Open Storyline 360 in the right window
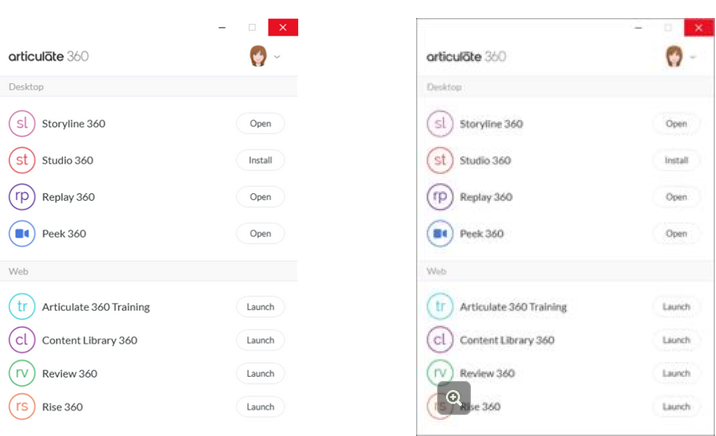Image resolution: width=716 pixels, height=436 pixels. (676, 123)
